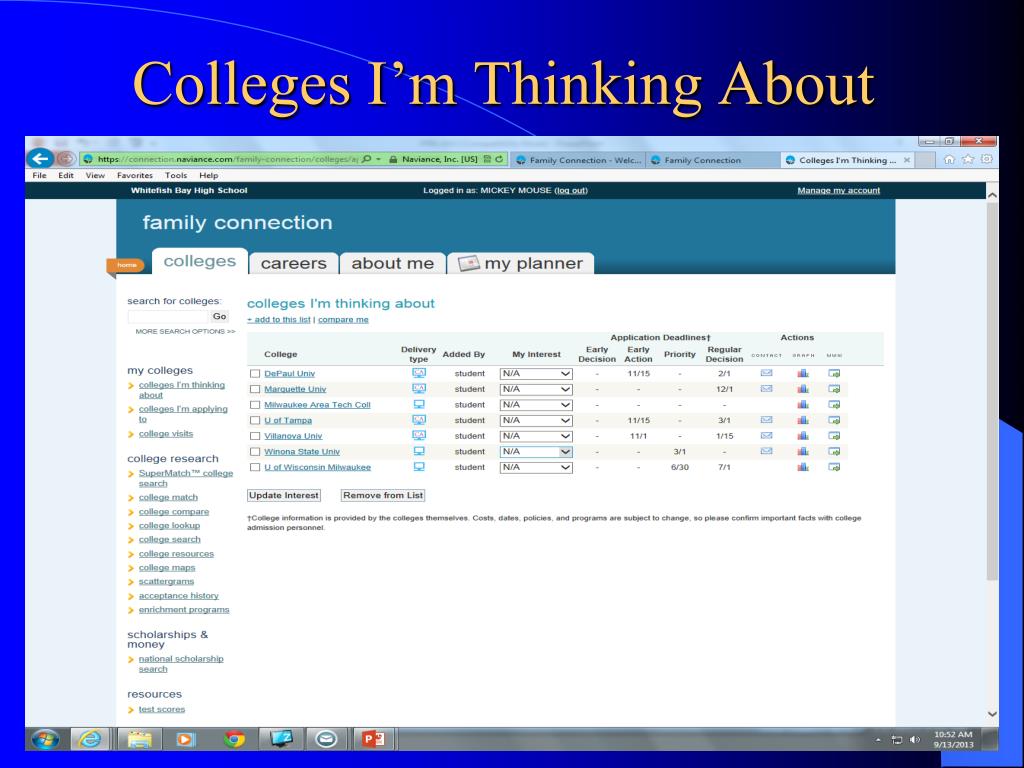Open the graph icon for Winona State Univ
This screenshot has width=1024, height=768.
(x=803, y=451)
